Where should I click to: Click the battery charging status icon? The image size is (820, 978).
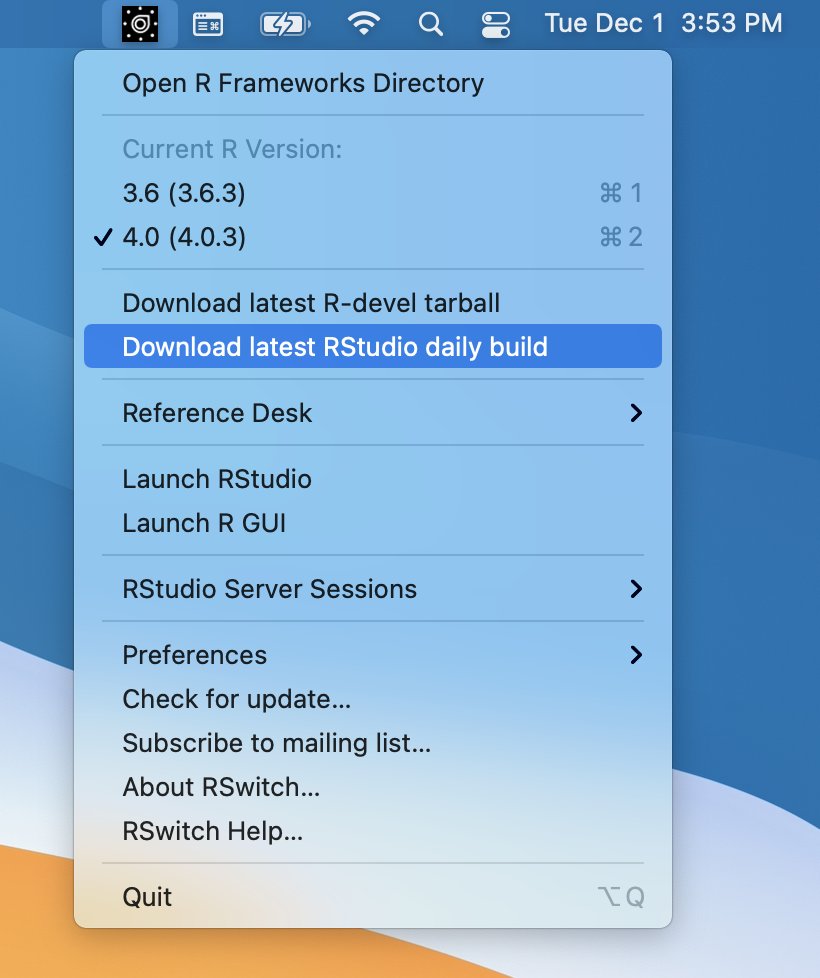(x=285, y=24)
